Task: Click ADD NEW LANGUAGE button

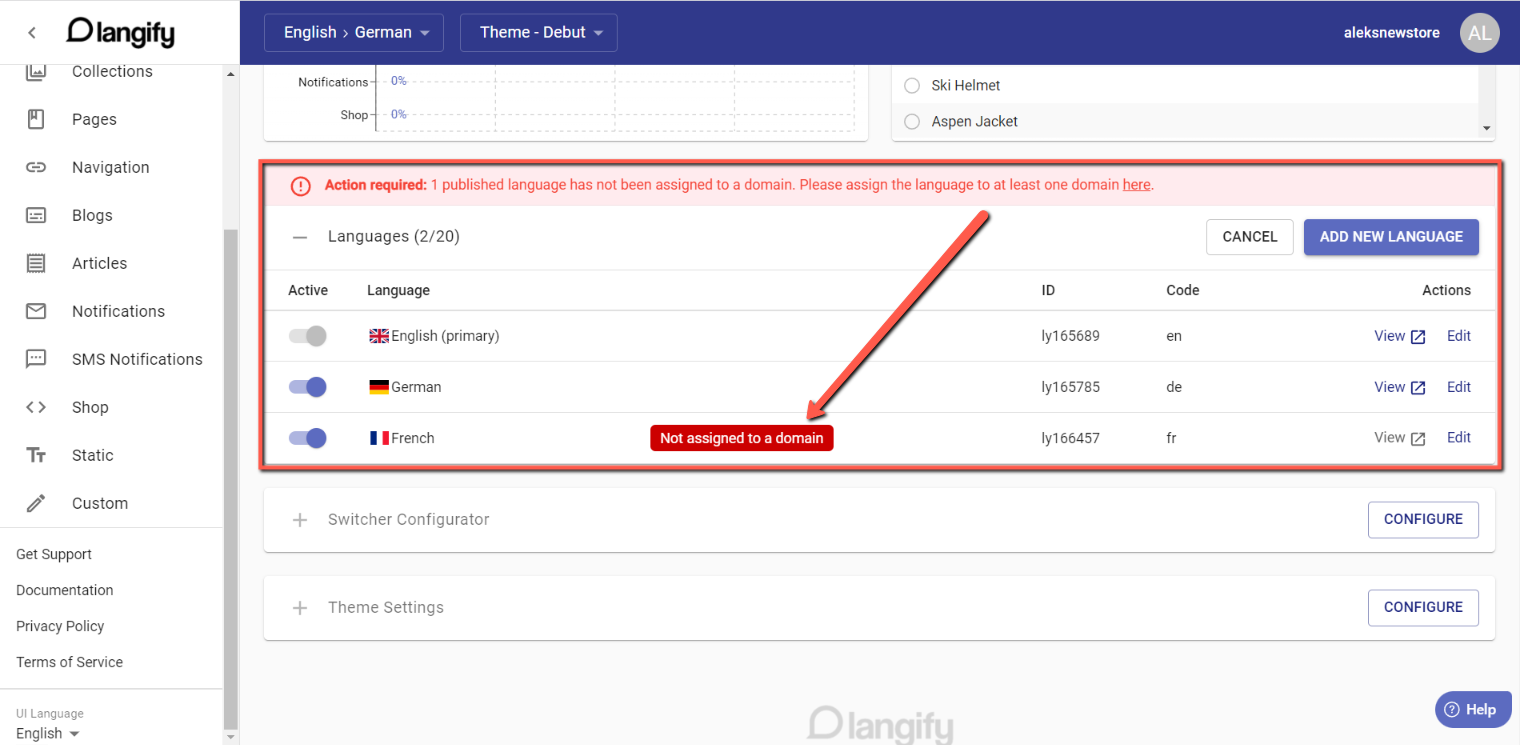Action: coord(1391,237)
